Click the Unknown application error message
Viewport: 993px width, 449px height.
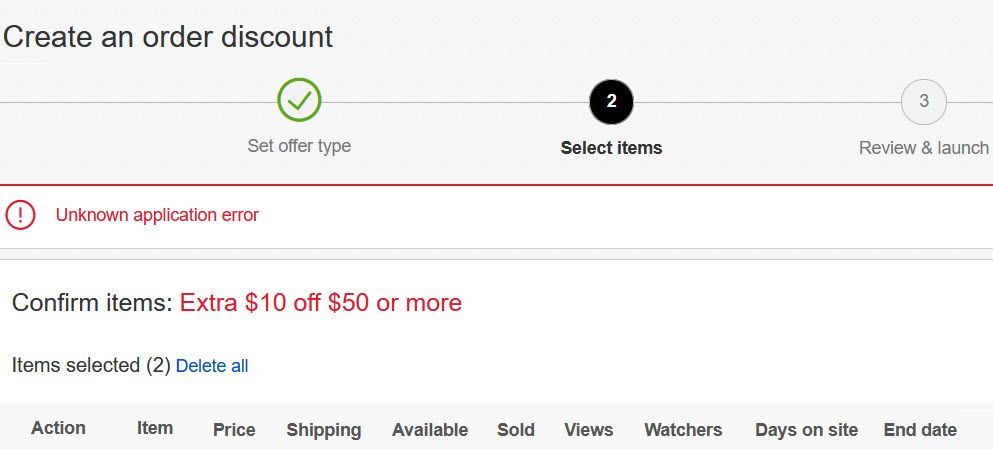[x=157, y=215]
